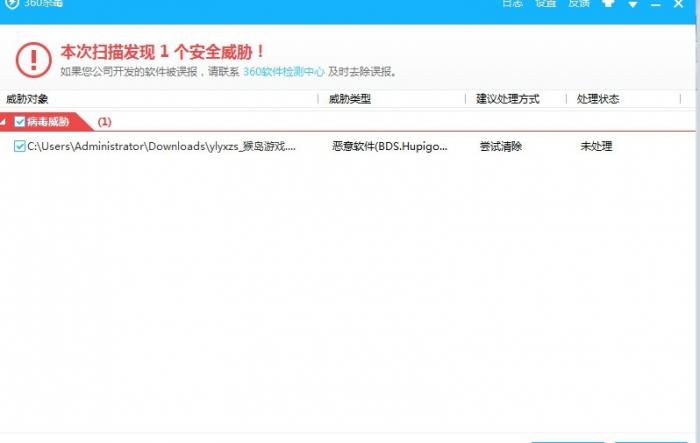Open the 360软件检测中心 link
This screenshot has width=700, height=443.
(283, 71)
